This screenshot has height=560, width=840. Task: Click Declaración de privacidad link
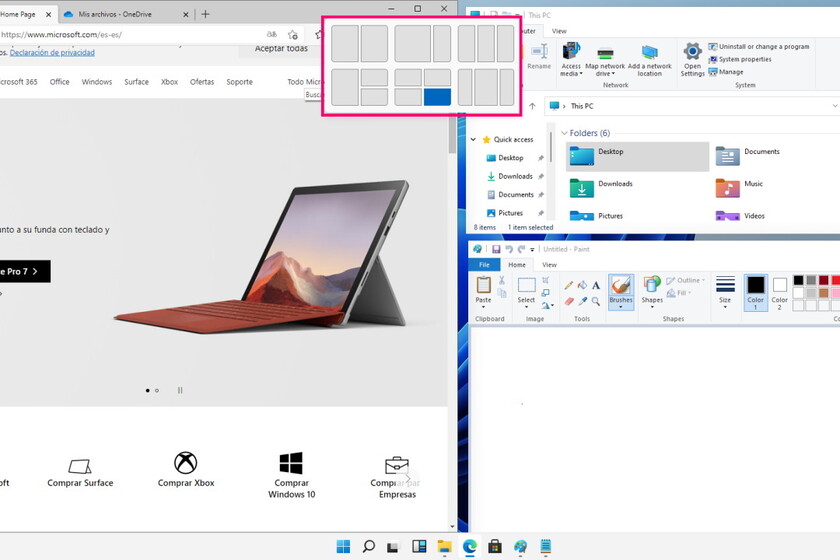(x=52, y=53)
